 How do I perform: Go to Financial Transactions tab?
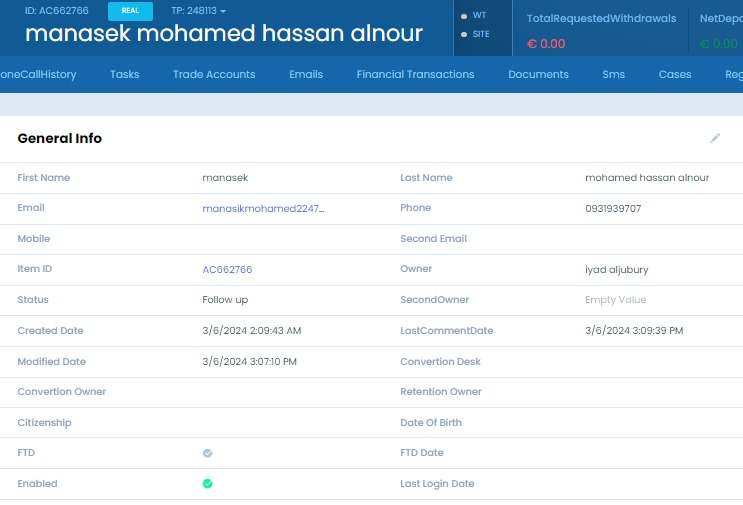(416, 74)
